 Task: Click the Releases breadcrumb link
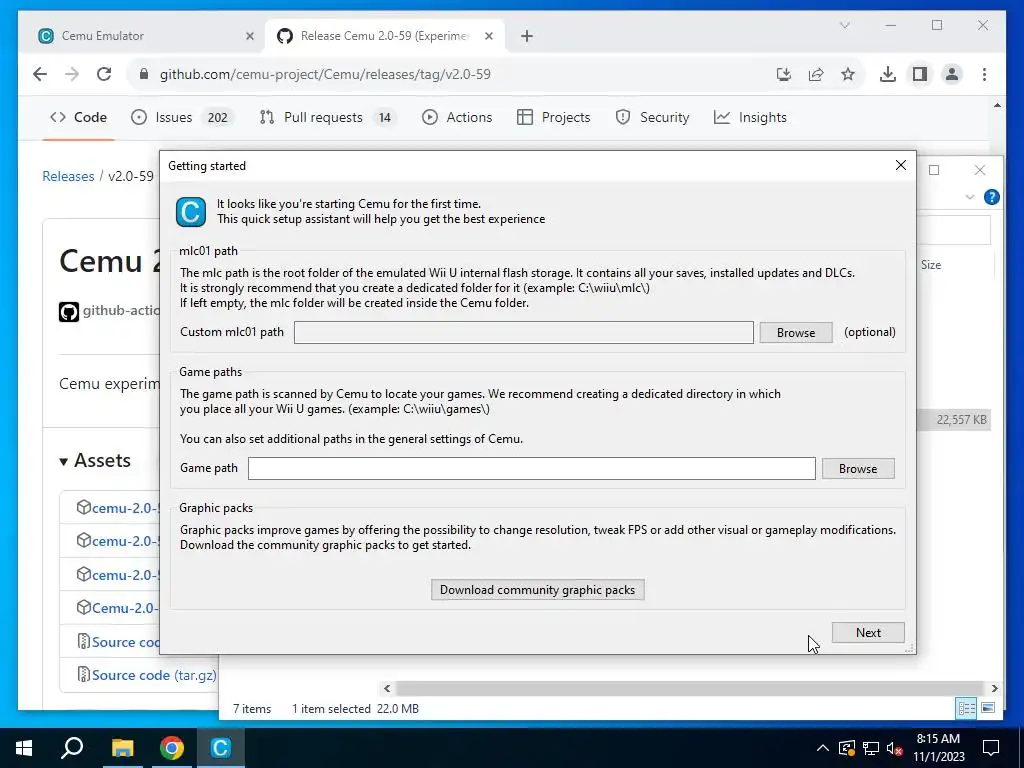click(68, 176)
